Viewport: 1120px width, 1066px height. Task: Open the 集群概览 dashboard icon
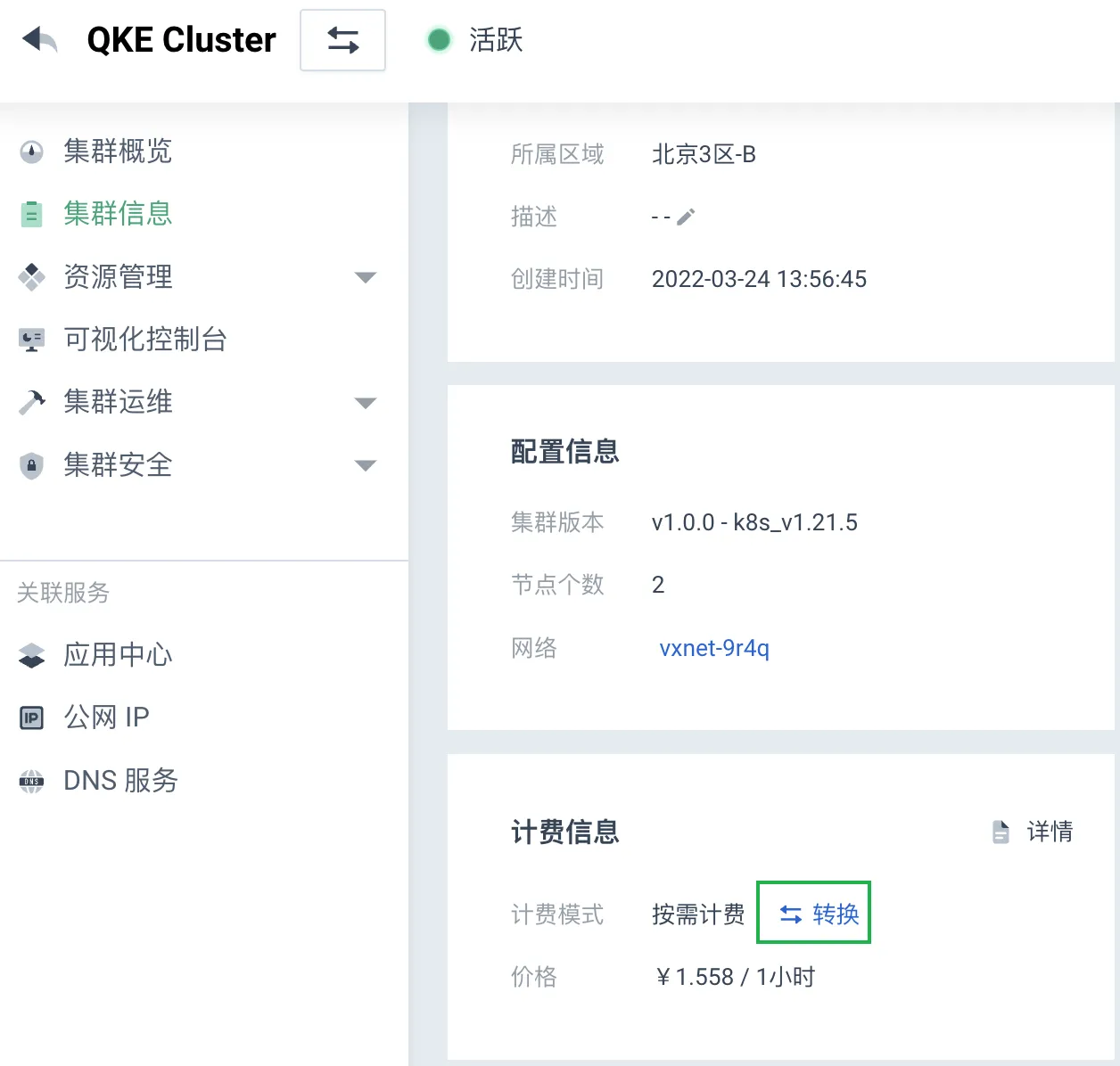click(x=31, y=152)
